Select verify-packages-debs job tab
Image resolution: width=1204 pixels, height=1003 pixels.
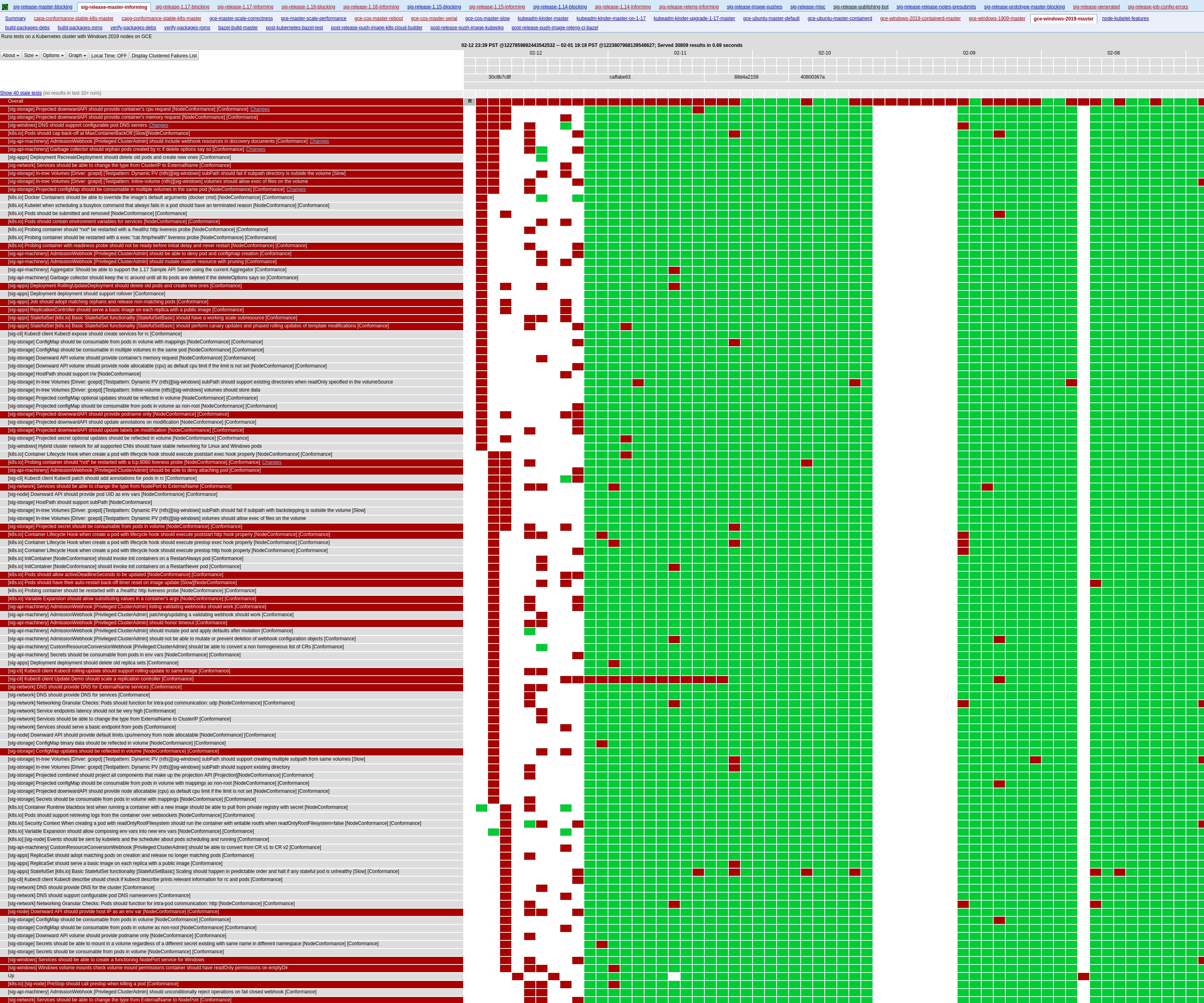pos(133,28)
